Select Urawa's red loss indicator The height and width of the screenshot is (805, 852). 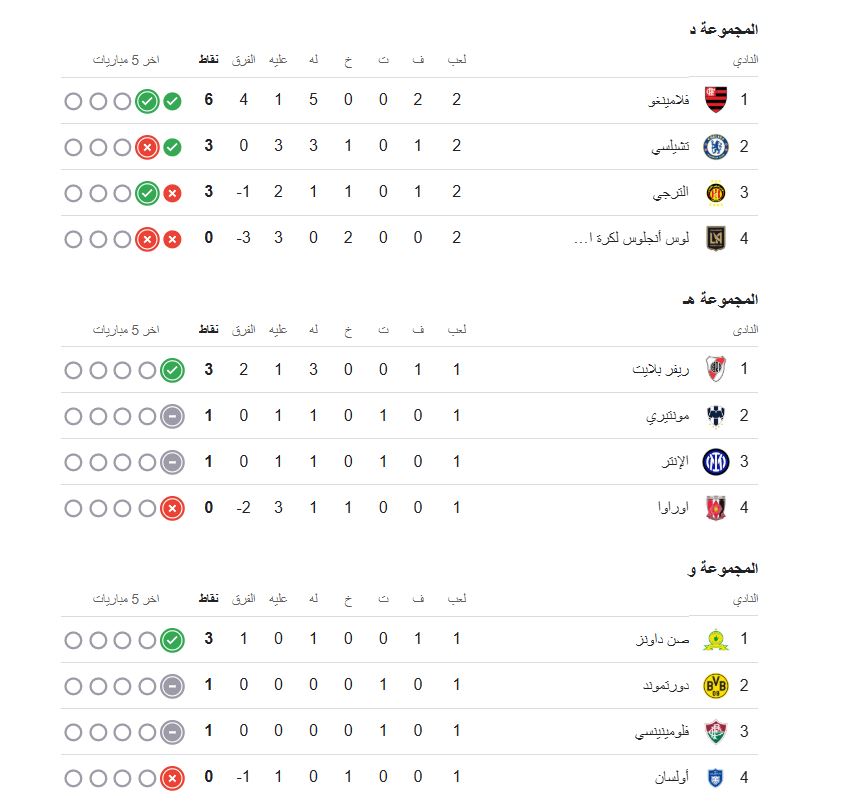(x=170, y=507)
